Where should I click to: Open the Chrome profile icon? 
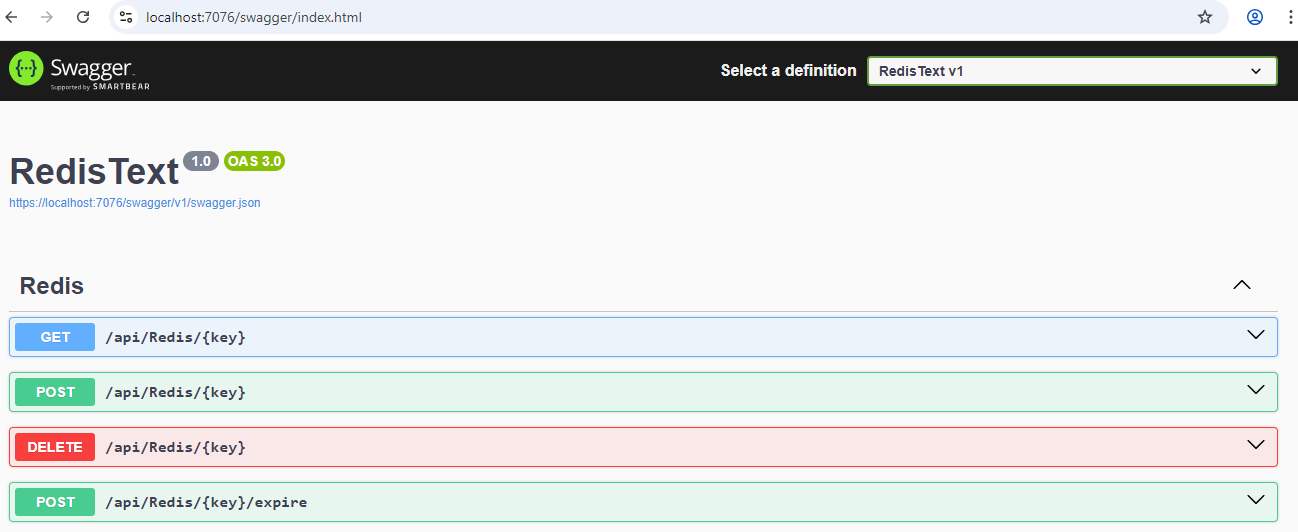pos(1255,17)
